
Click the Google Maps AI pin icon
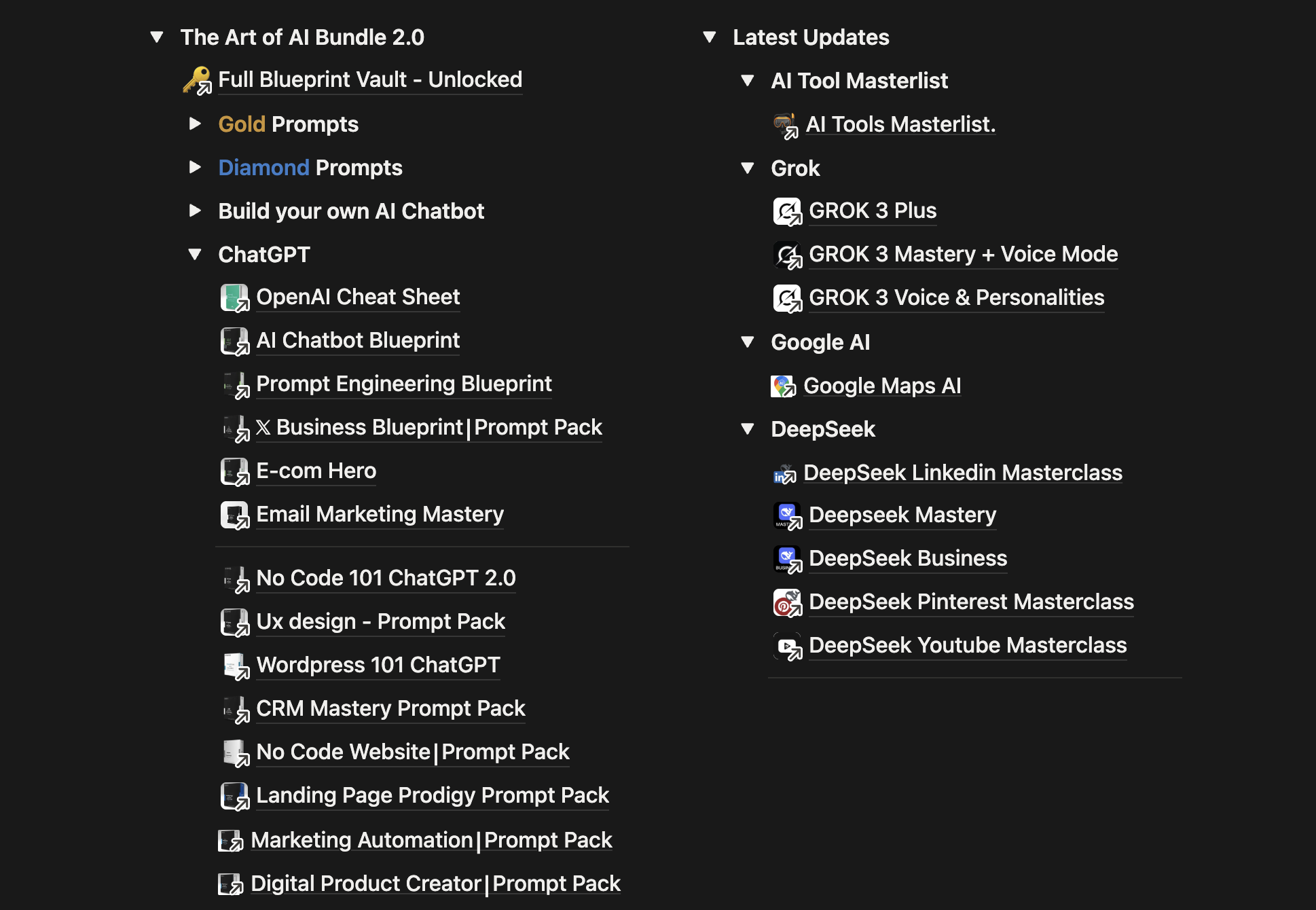click(783, 386)
